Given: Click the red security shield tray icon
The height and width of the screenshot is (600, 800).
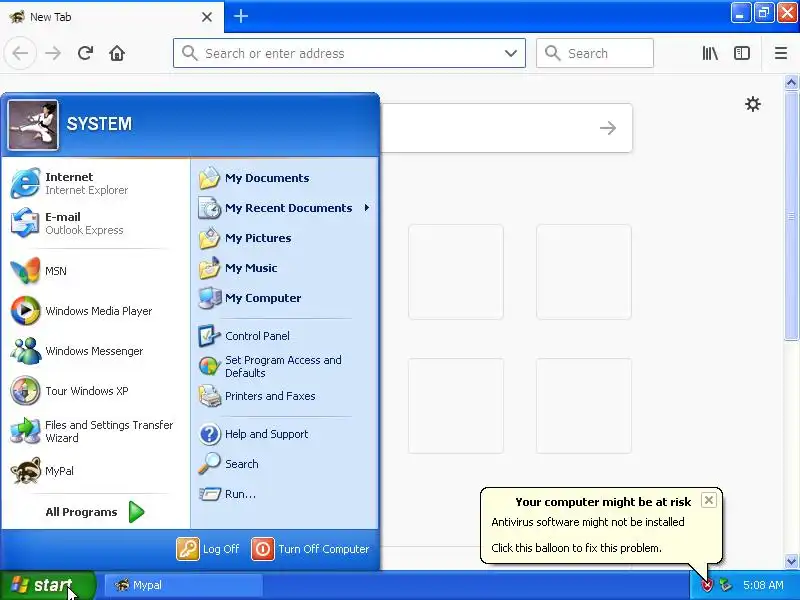Looking at the screenshot, I should click(707, 585).
